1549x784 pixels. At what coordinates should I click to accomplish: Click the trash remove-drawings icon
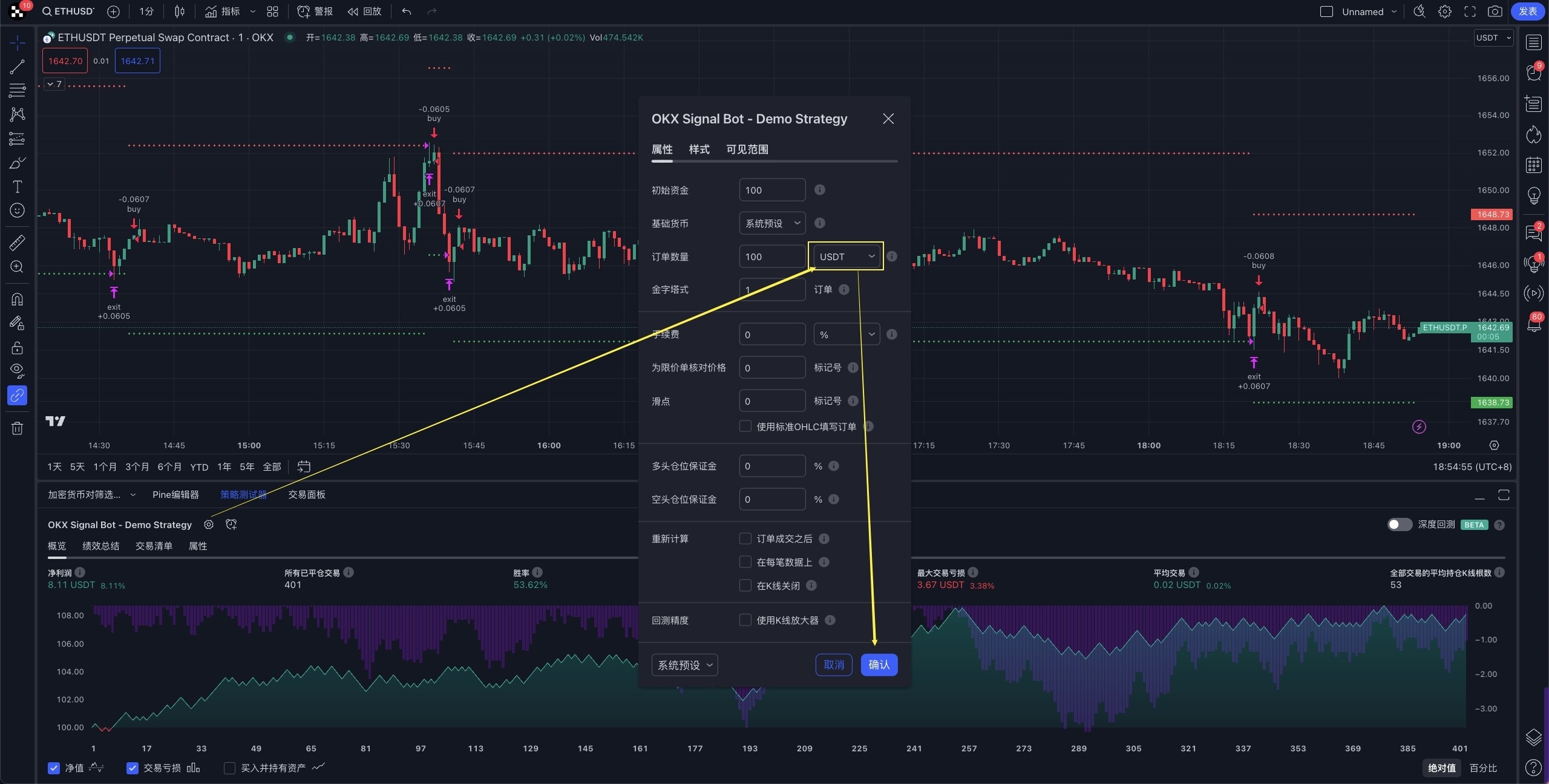(x=17, y=429)
